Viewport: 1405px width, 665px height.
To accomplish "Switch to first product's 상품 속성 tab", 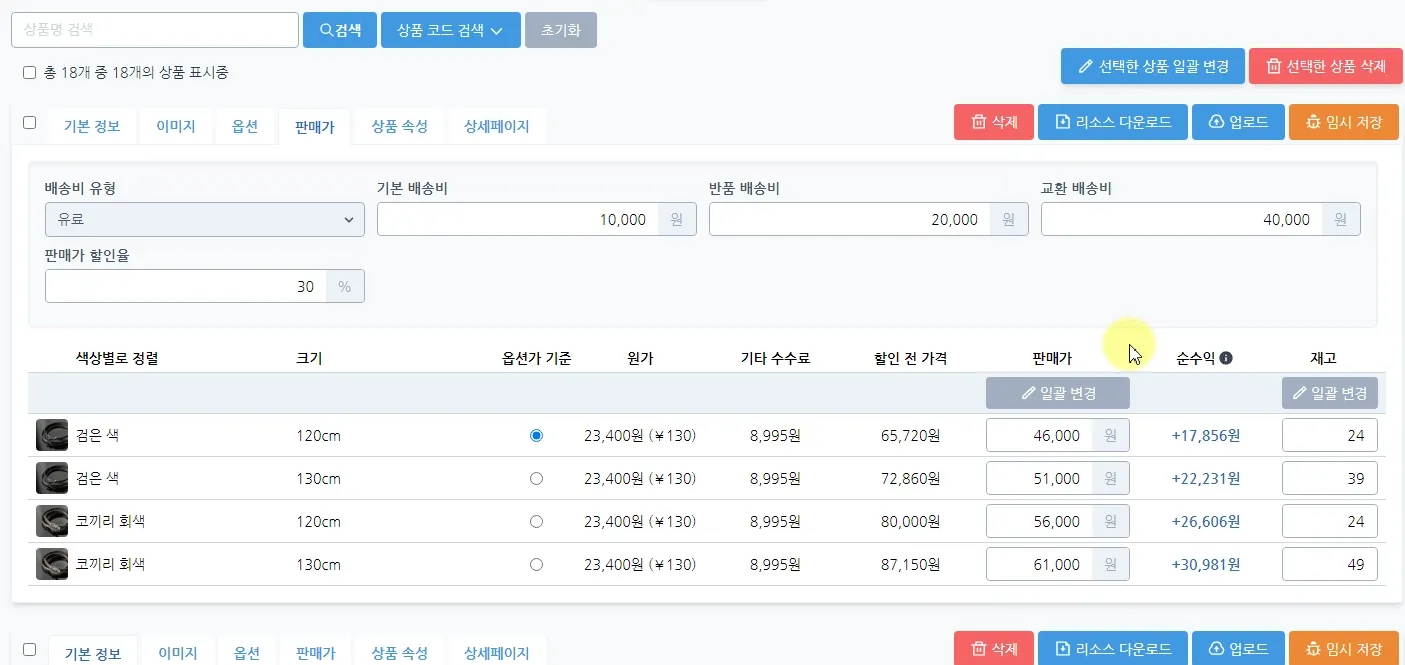I will coord(400,127).
